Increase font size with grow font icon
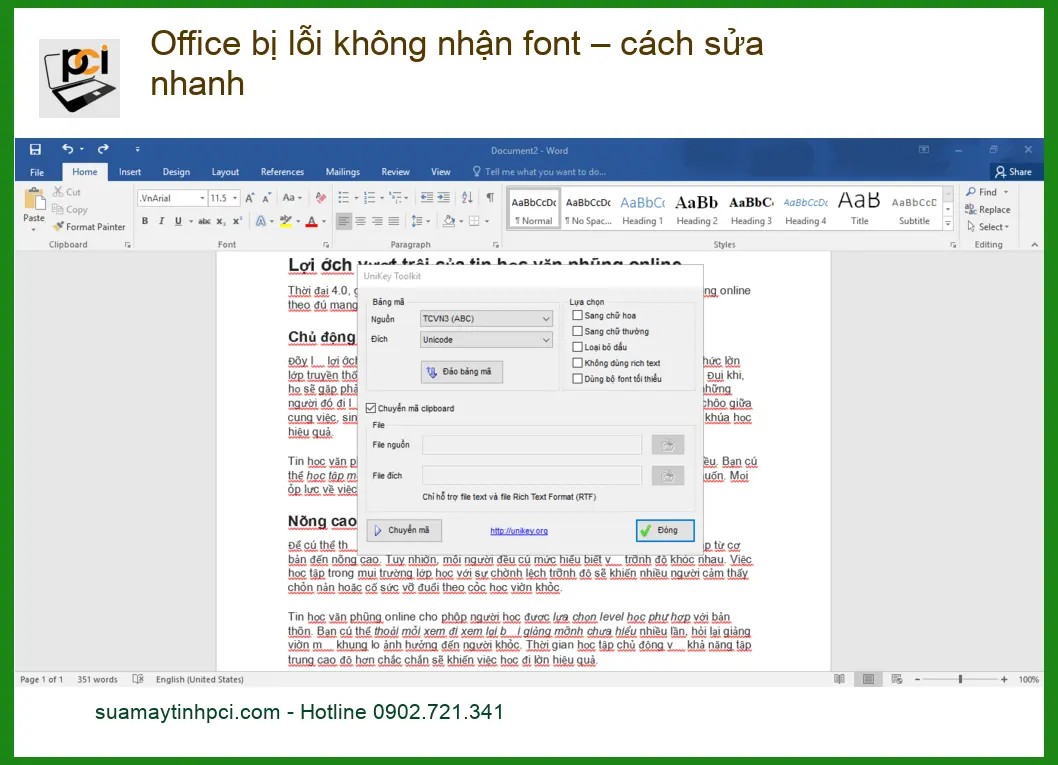This screenshot has width=1058, height=765. pyautogui.click(x=250, y=198)
